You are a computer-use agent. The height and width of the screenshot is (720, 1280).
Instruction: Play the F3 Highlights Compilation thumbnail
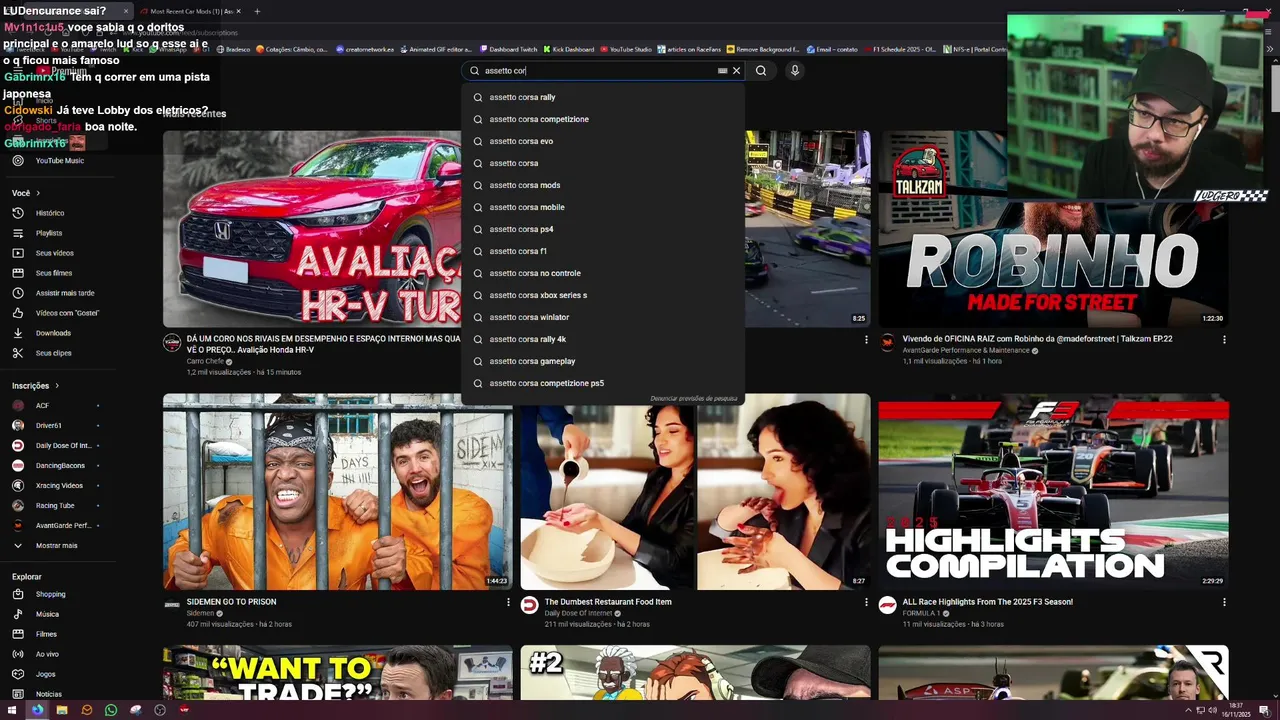1053,491
